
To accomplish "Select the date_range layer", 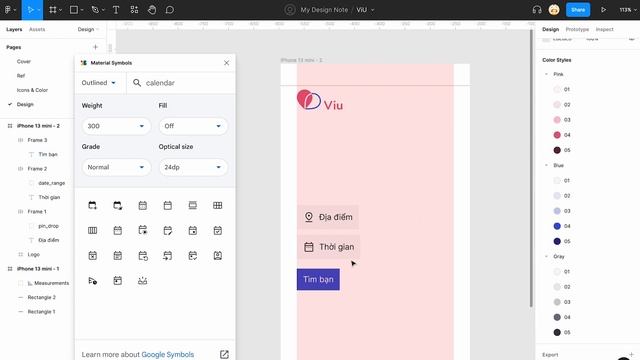I will coord(51,183).
